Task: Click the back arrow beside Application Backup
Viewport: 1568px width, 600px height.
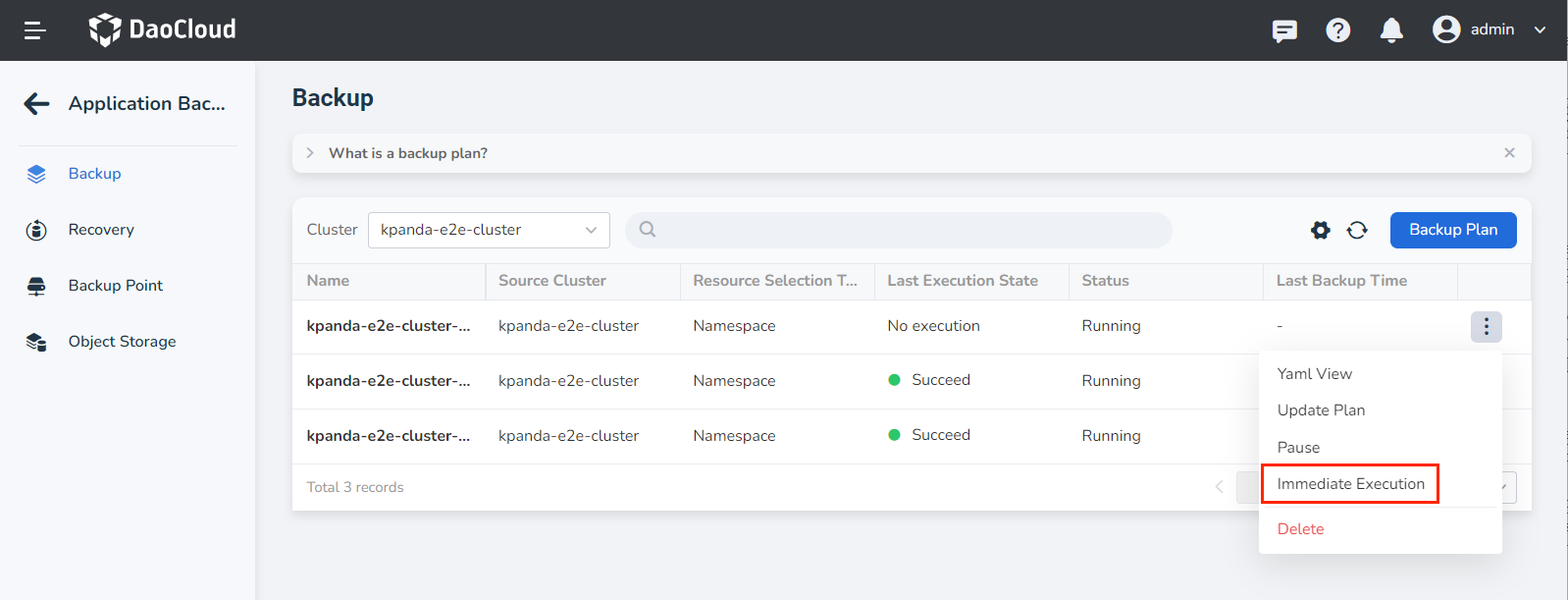Action: click(36, 104)
